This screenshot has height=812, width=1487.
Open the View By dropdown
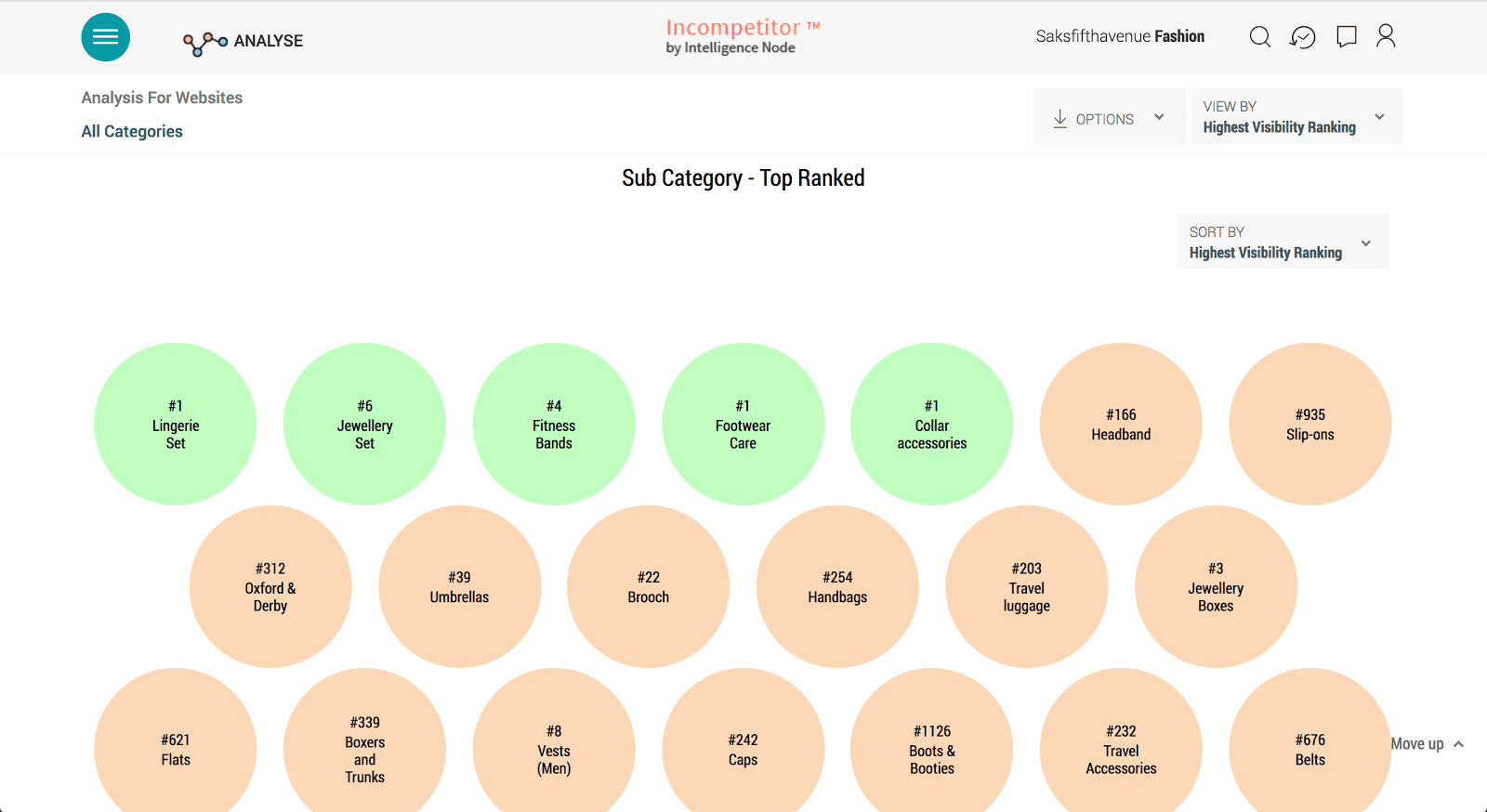click(1296, 117)
